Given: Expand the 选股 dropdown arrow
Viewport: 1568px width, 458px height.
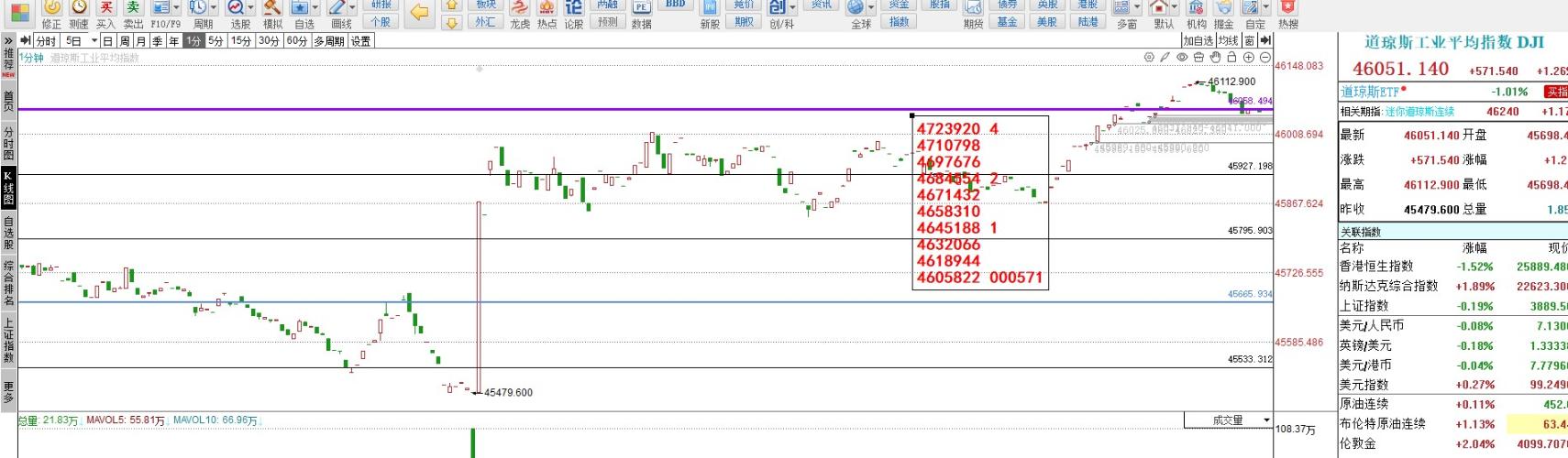Looking at the screenshot, I should (250, 7).
